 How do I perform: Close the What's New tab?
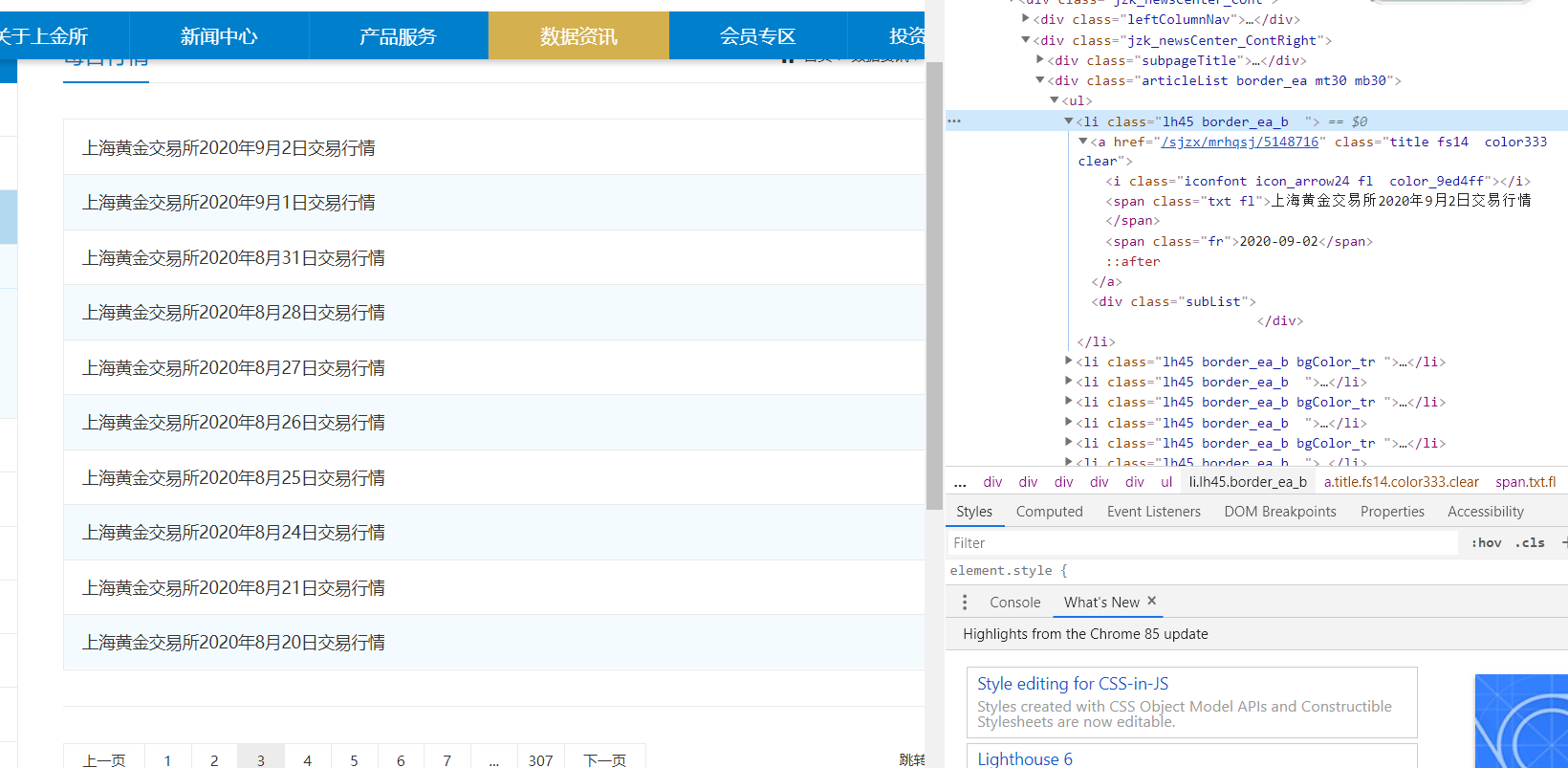[1152, 602]
